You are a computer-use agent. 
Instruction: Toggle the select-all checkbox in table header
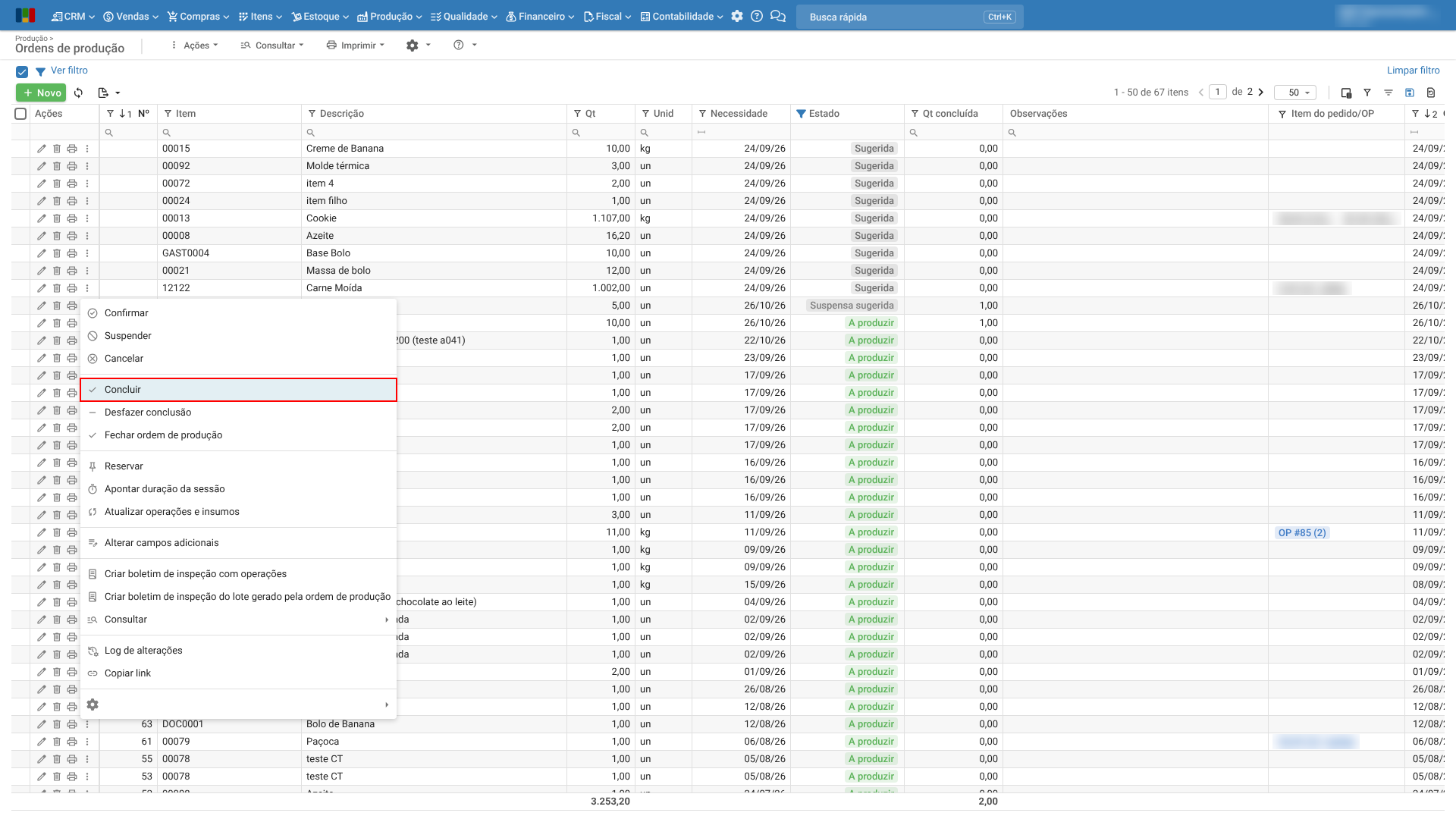pyautogui.click(x=20, y=114)
